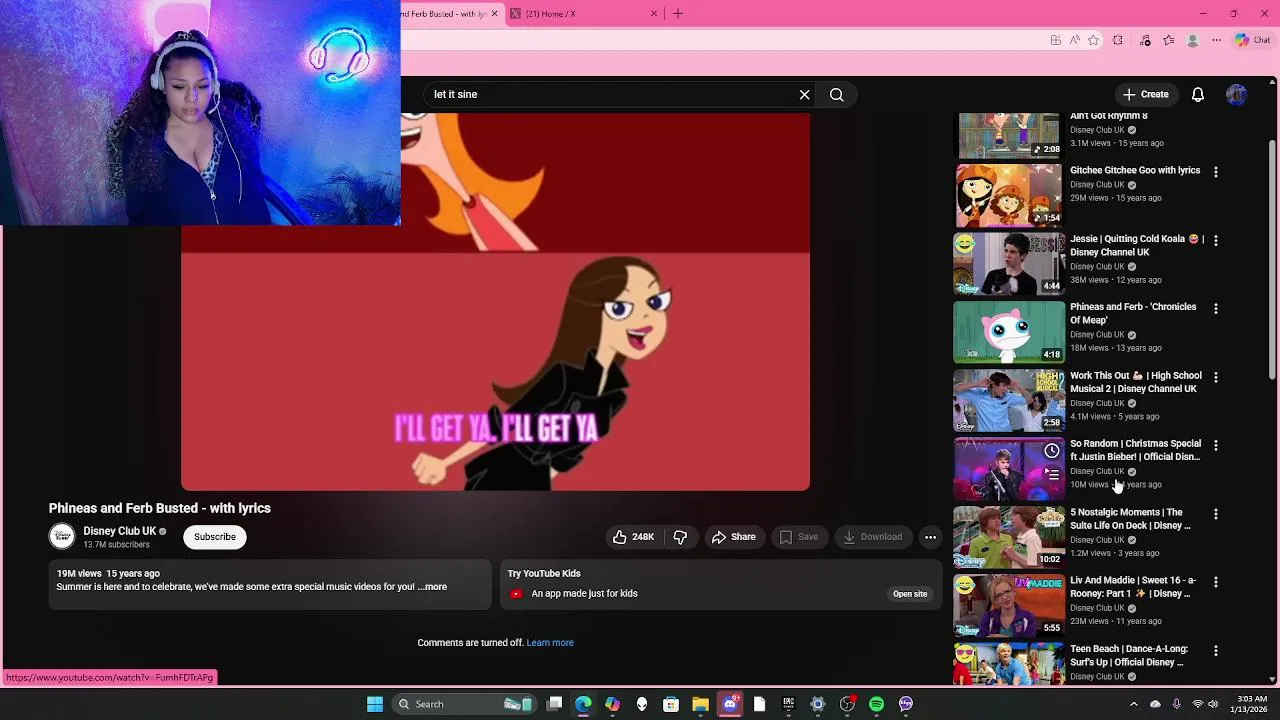Close the Phineas and Ferb Busted tab
The width and height of the screenshot is (1280, 720).
point(494,14)
